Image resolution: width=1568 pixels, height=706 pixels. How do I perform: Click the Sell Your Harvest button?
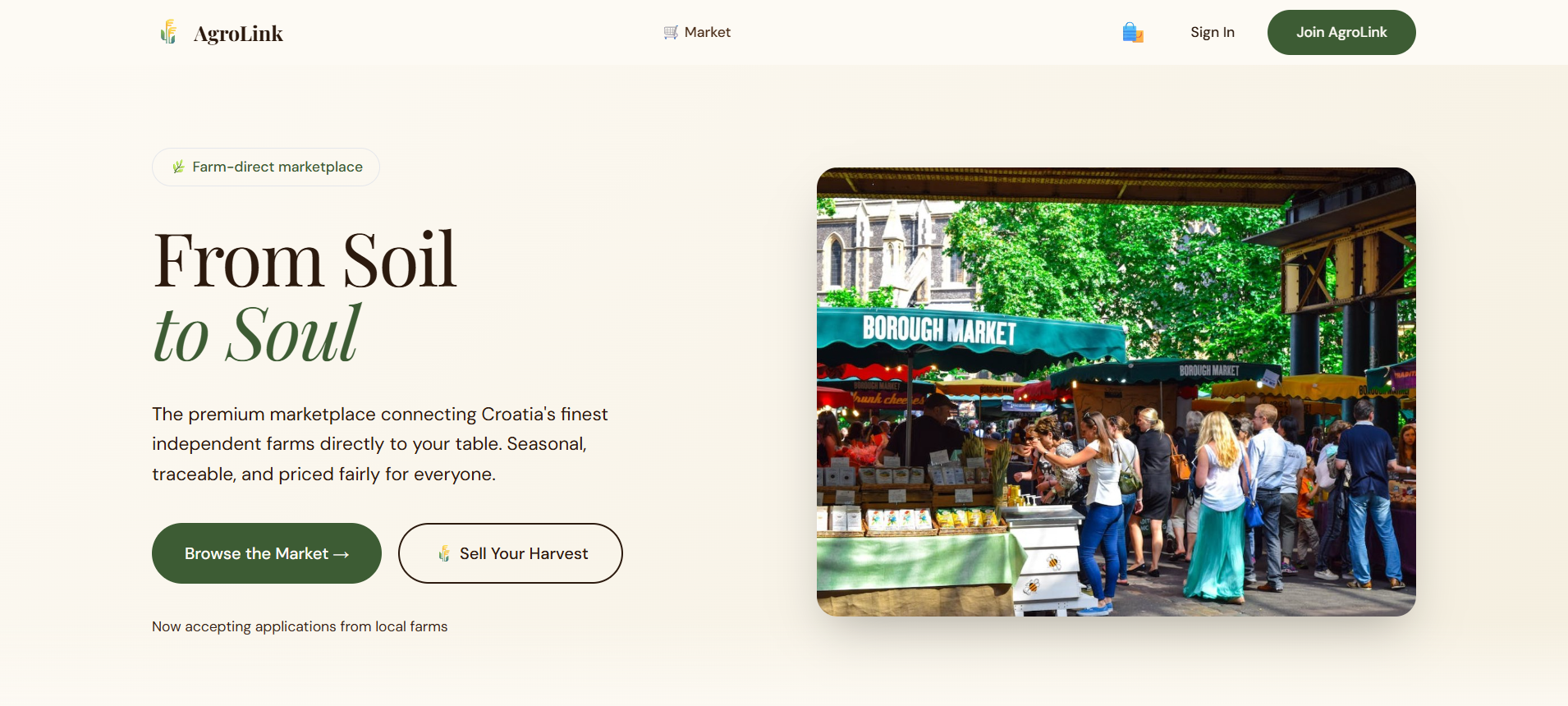[511, 553]
